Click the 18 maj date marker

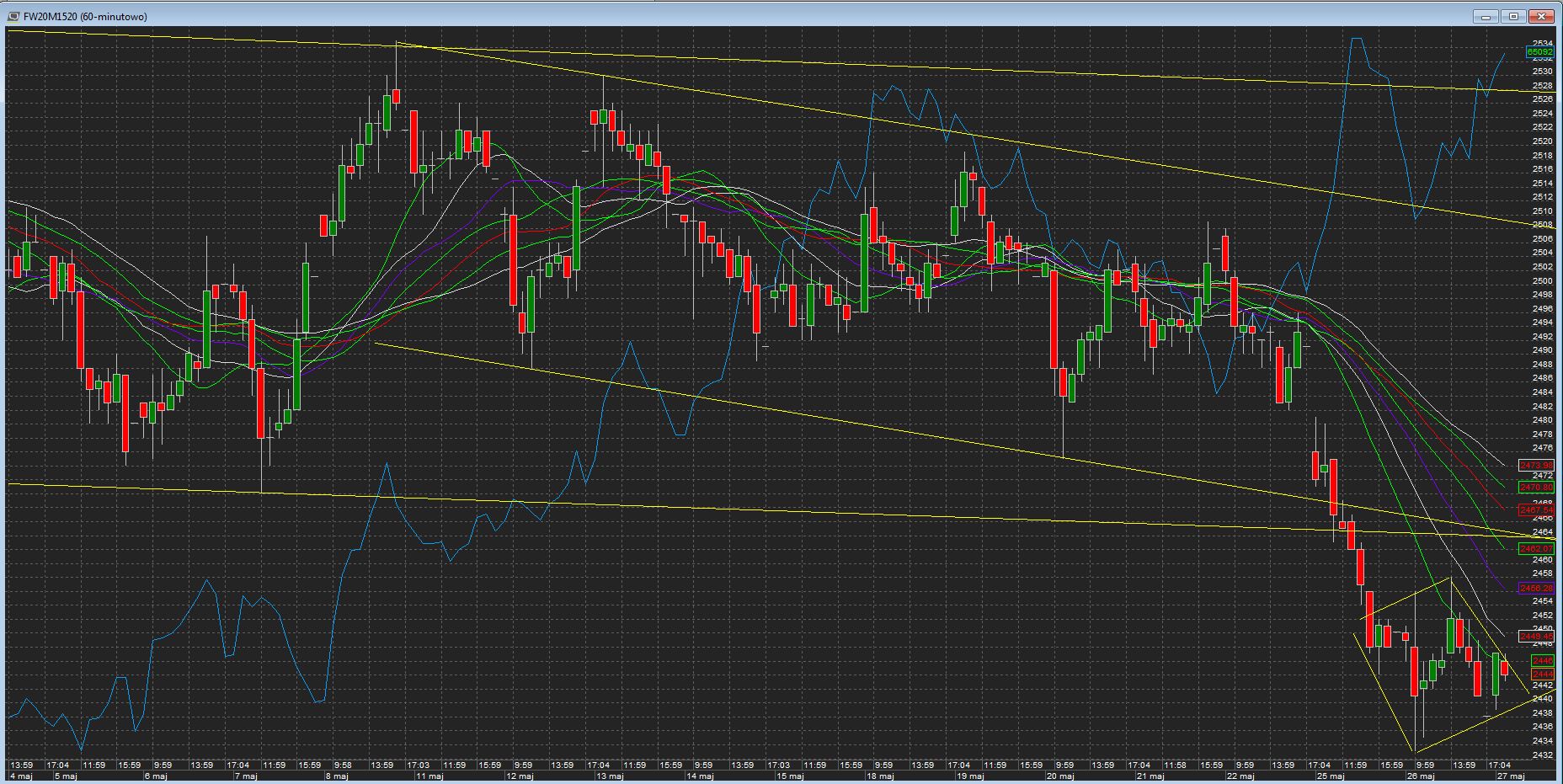[x=879, y=776]
